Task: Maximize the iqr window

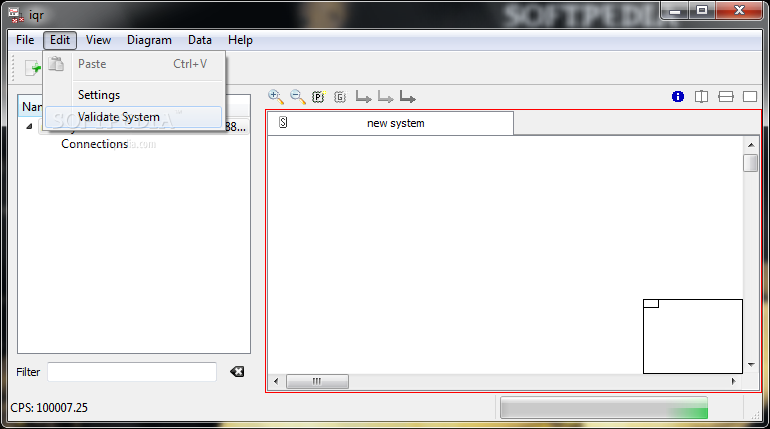Action: (702, 10)
